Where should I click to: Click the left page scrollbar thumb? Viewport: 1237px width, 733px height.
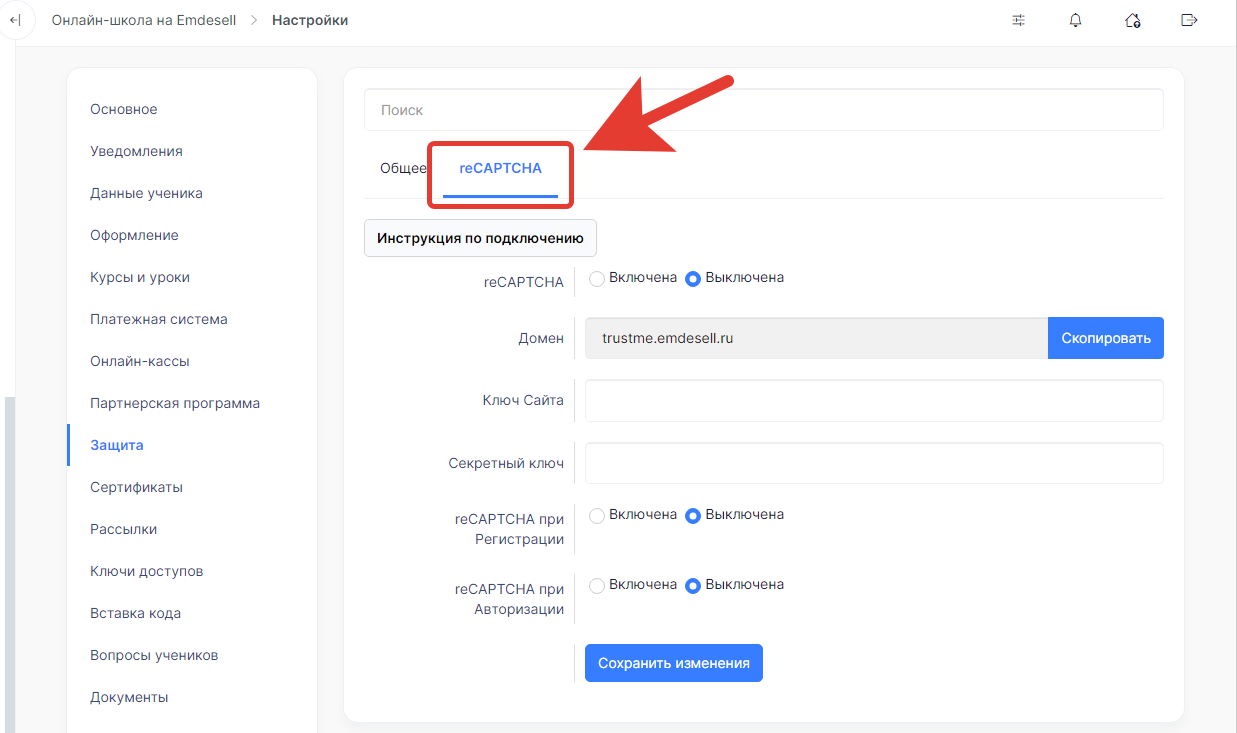pos(9,565)
